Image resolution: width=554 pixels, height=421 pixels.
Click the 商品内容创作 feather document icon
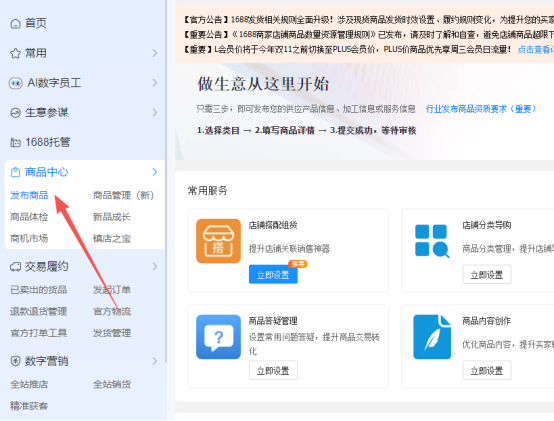pyautogui.click(x=432, y=337)
